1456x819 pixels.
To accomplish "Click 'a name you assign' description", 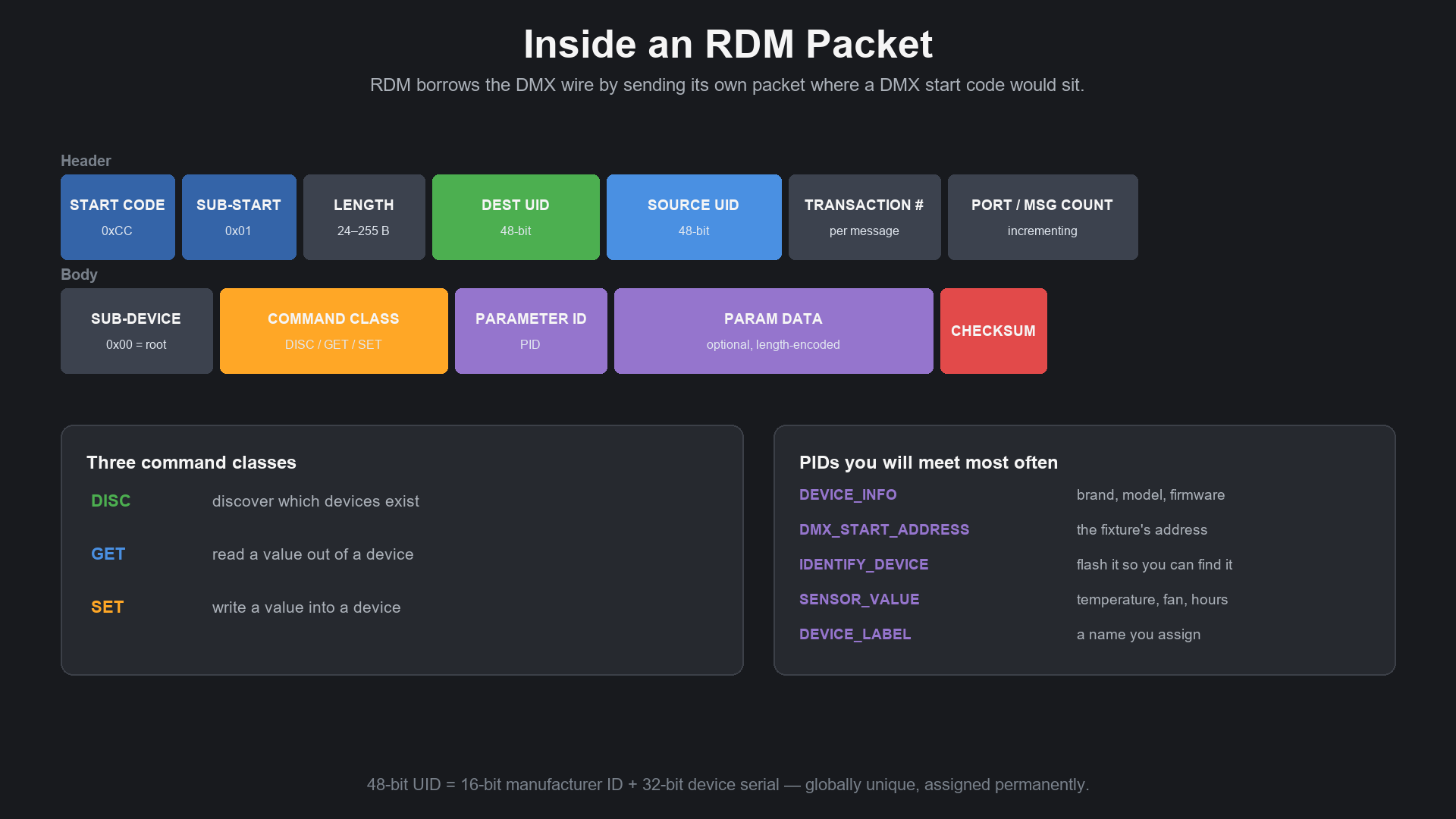I will click(1138, 635).
